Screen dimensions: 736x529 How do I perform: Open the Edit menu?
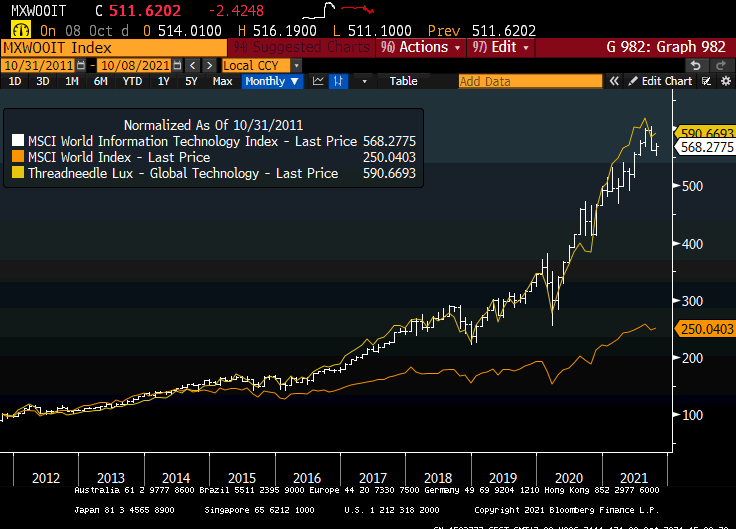501,47
